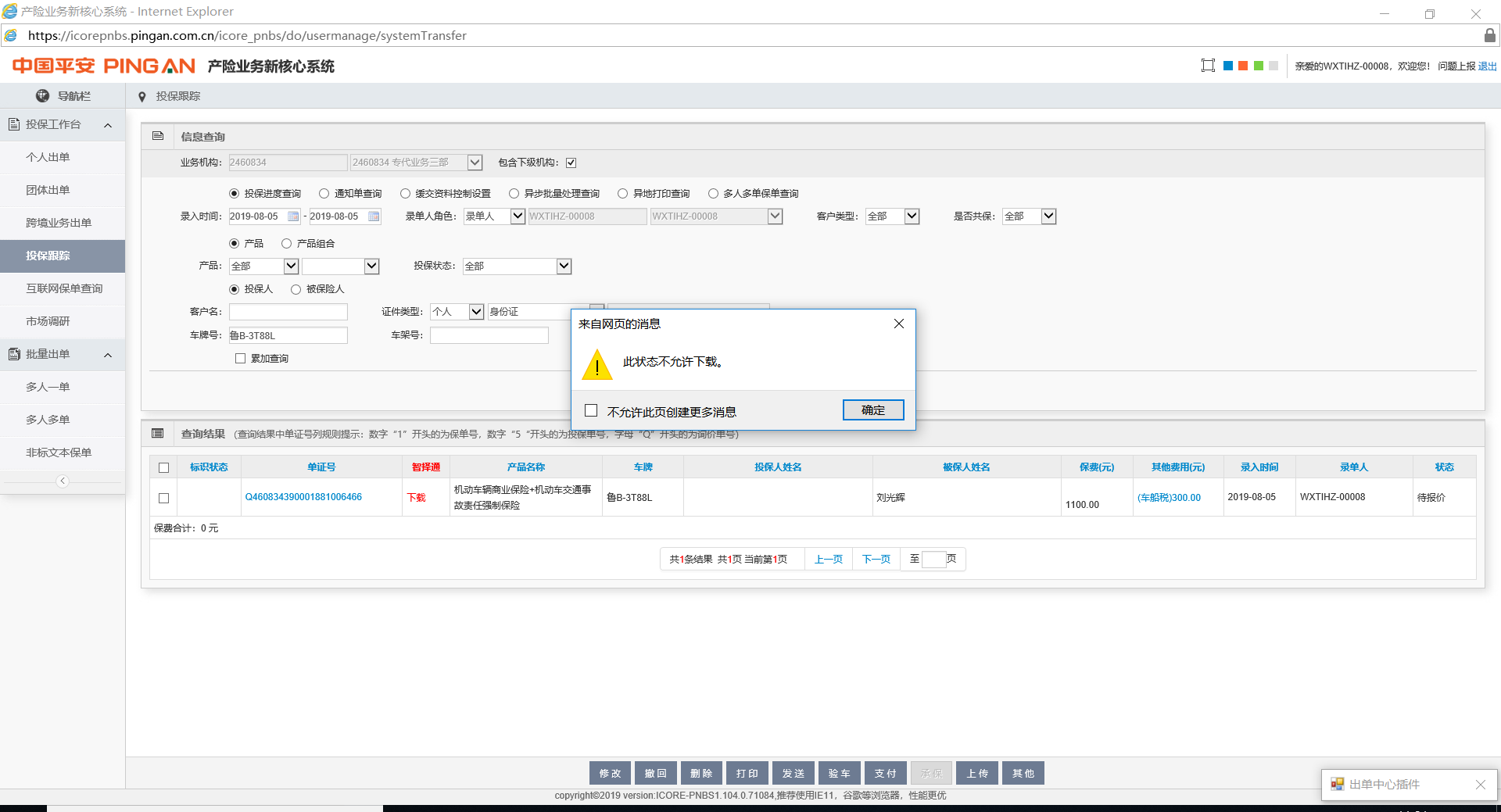Open the WXTIHZ-00008 user dropdown
This screenshot has height=812, width=1501.
(775, 216)
